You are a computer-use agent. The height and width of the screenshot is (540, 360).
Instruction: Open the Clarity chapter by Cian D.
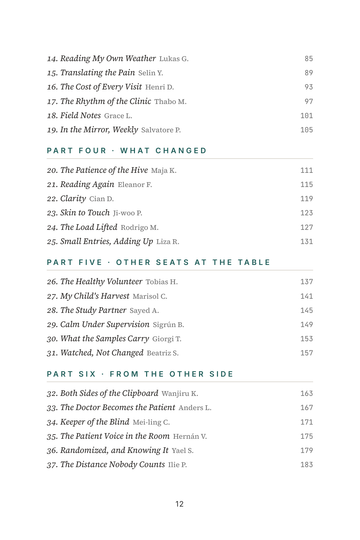pos(180,199)
